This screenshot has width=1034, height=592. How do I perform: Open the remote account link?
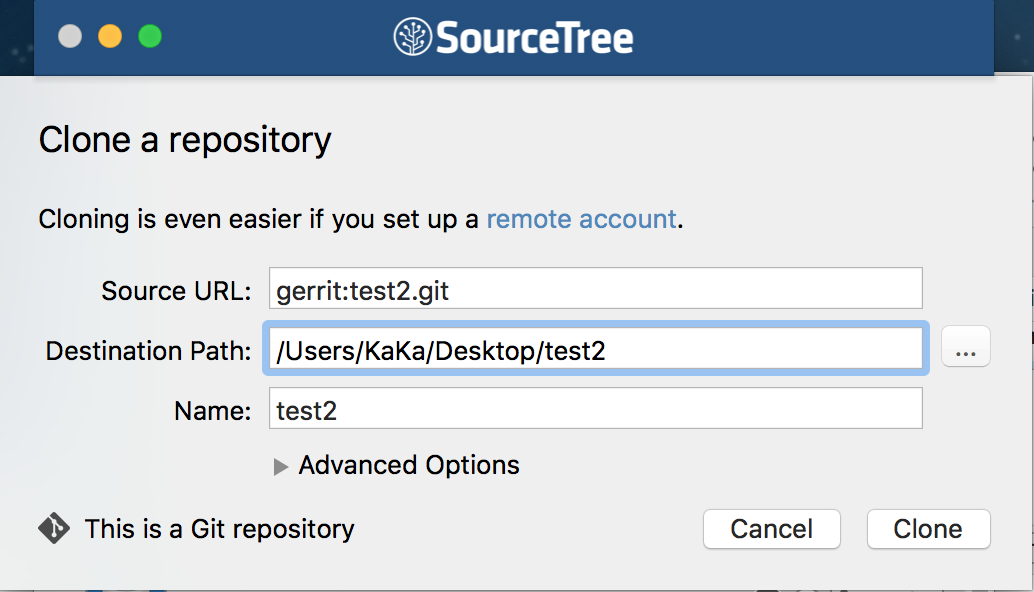pos(582,219)
